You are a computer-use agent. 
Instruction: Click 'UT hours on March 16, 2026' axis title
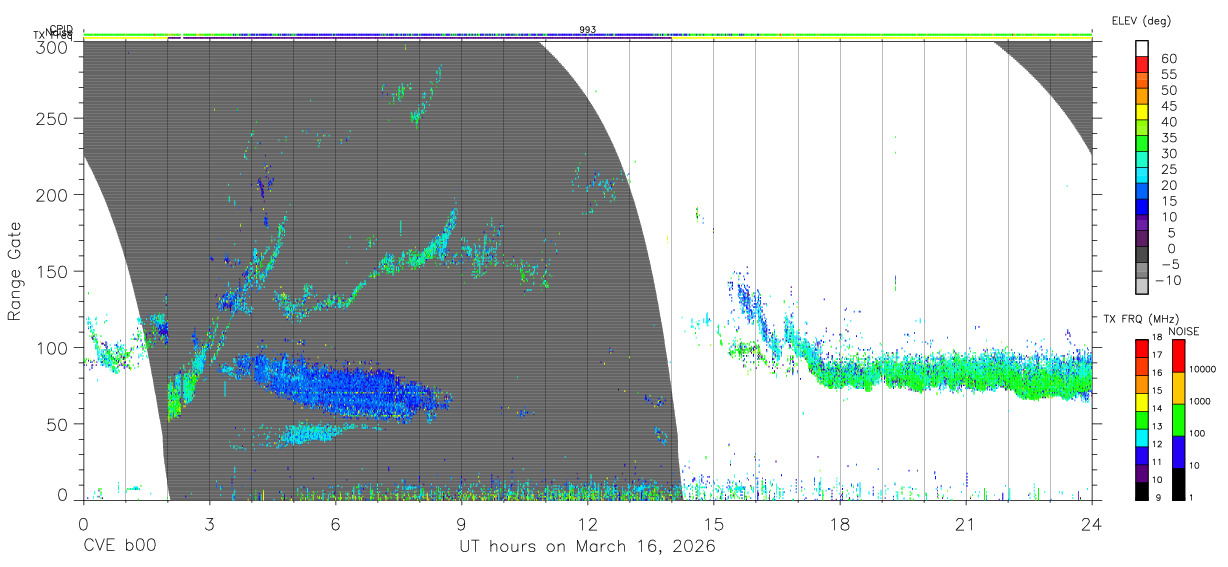click(587, 547)
